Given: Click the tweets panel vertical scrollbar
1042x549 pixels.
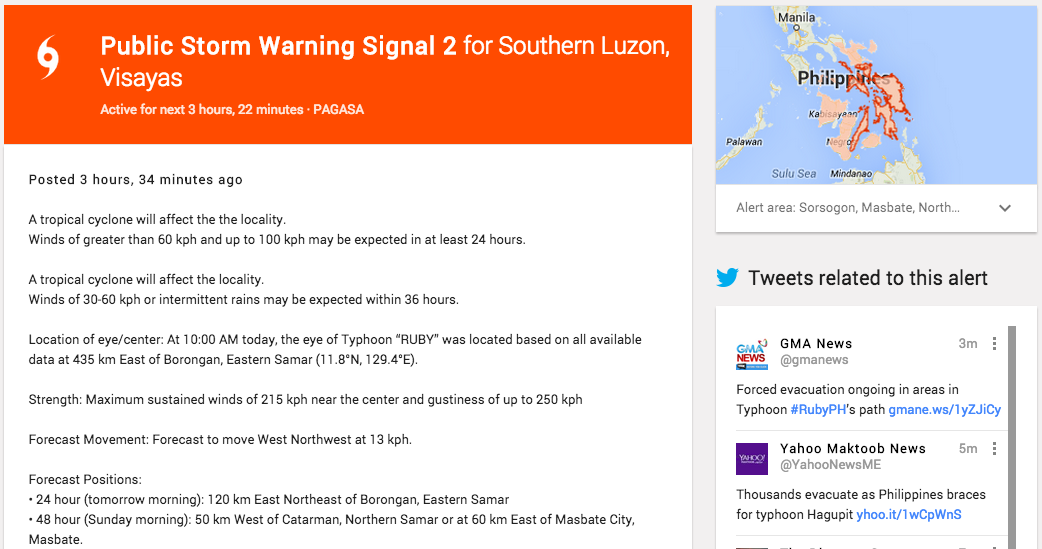Looking at the screenshot, I should (x=1011, y=437).
